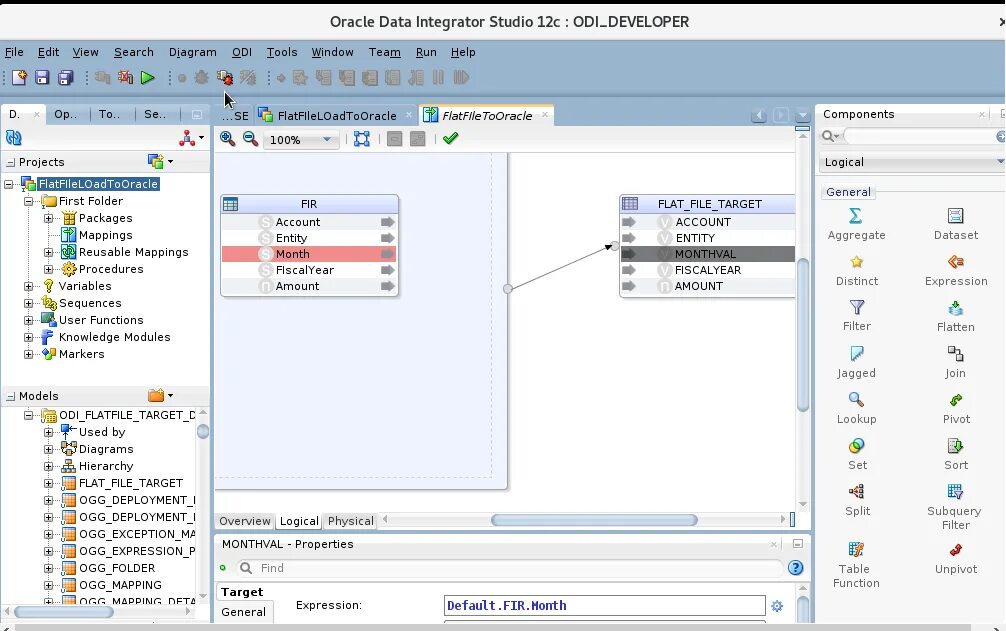The image size is (1006, 631).
Task: Open the Op.. navigator tab
Action: tap(65, 114)
